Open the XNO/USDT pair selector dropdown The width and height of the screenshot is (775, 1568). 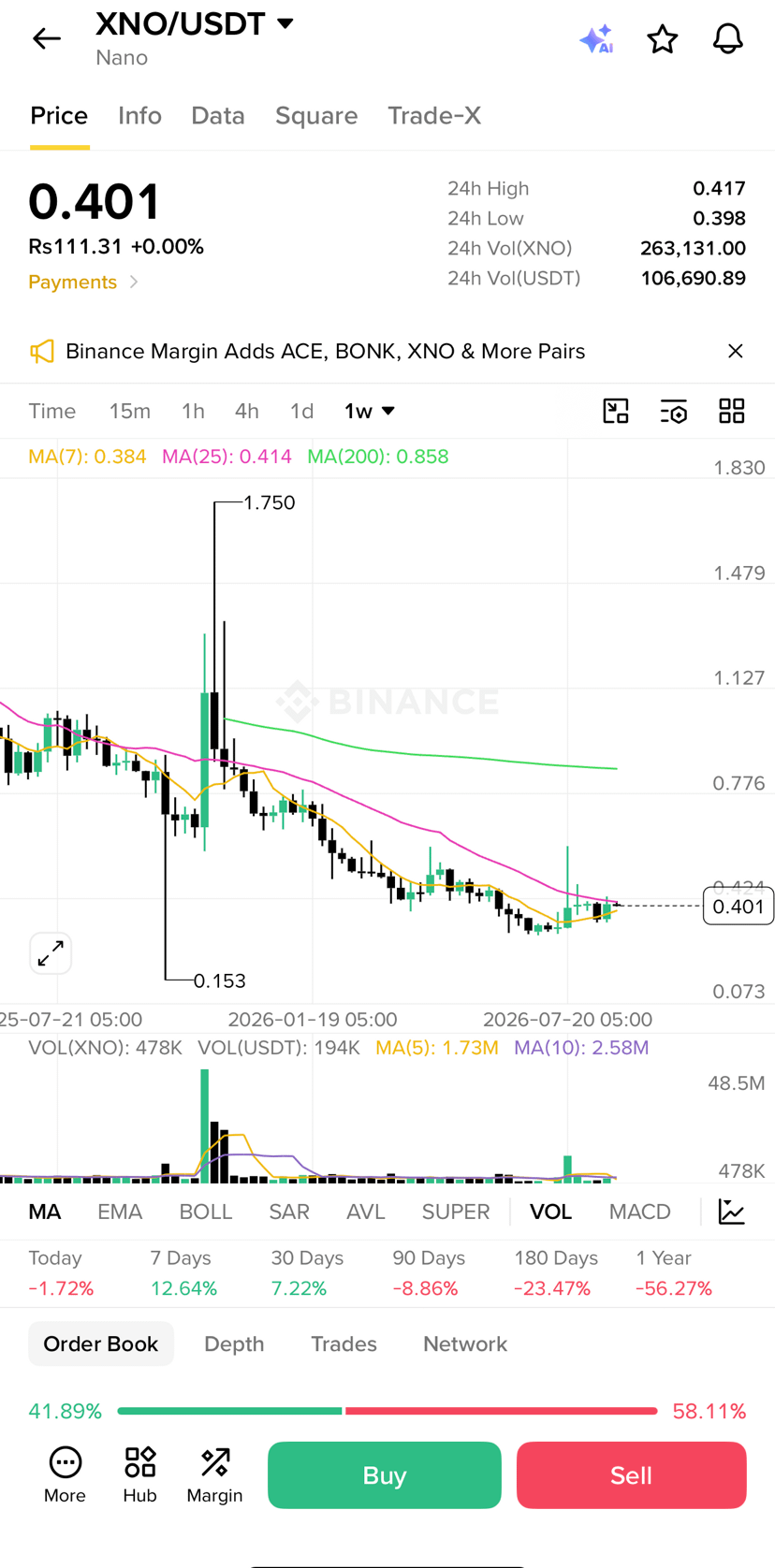point(195,23)
